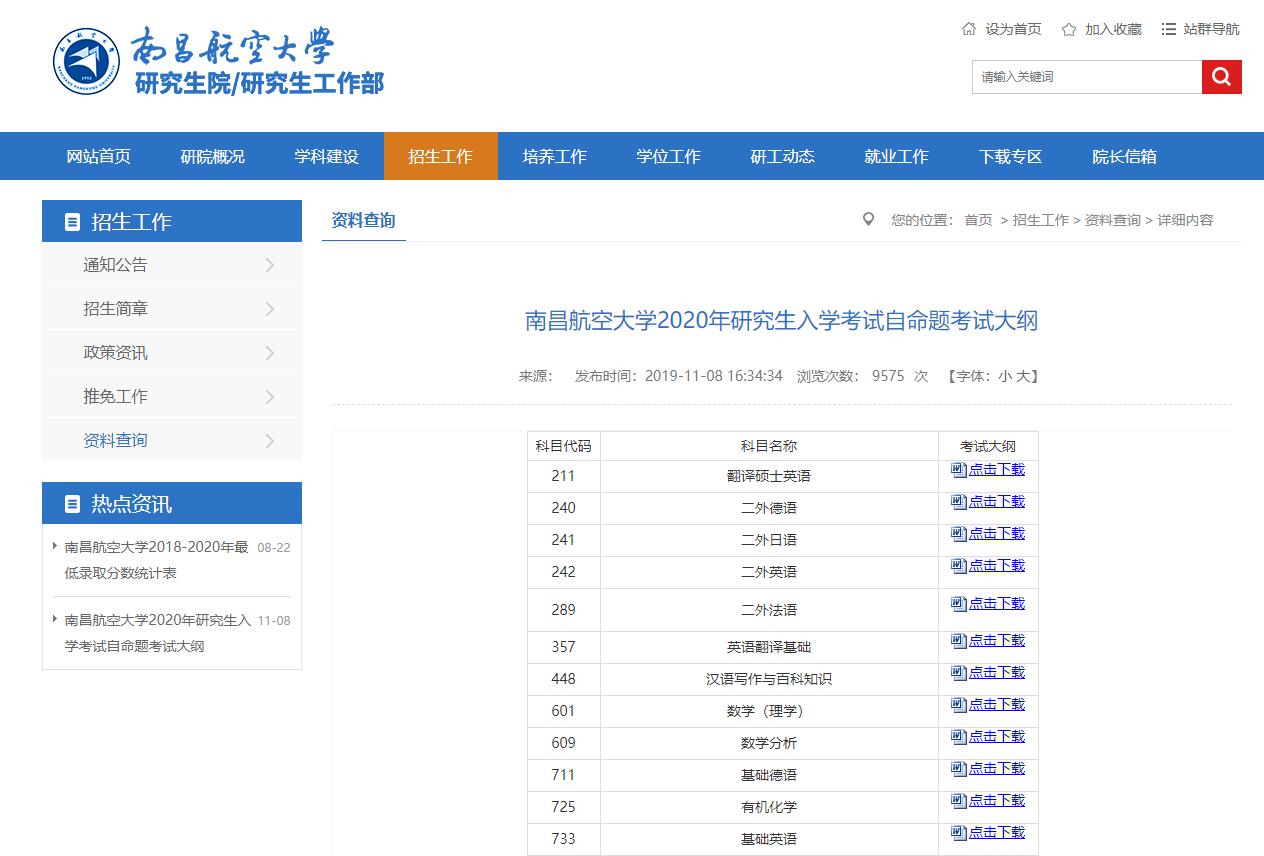Click 设为首页 link at top

[1014, 29]
